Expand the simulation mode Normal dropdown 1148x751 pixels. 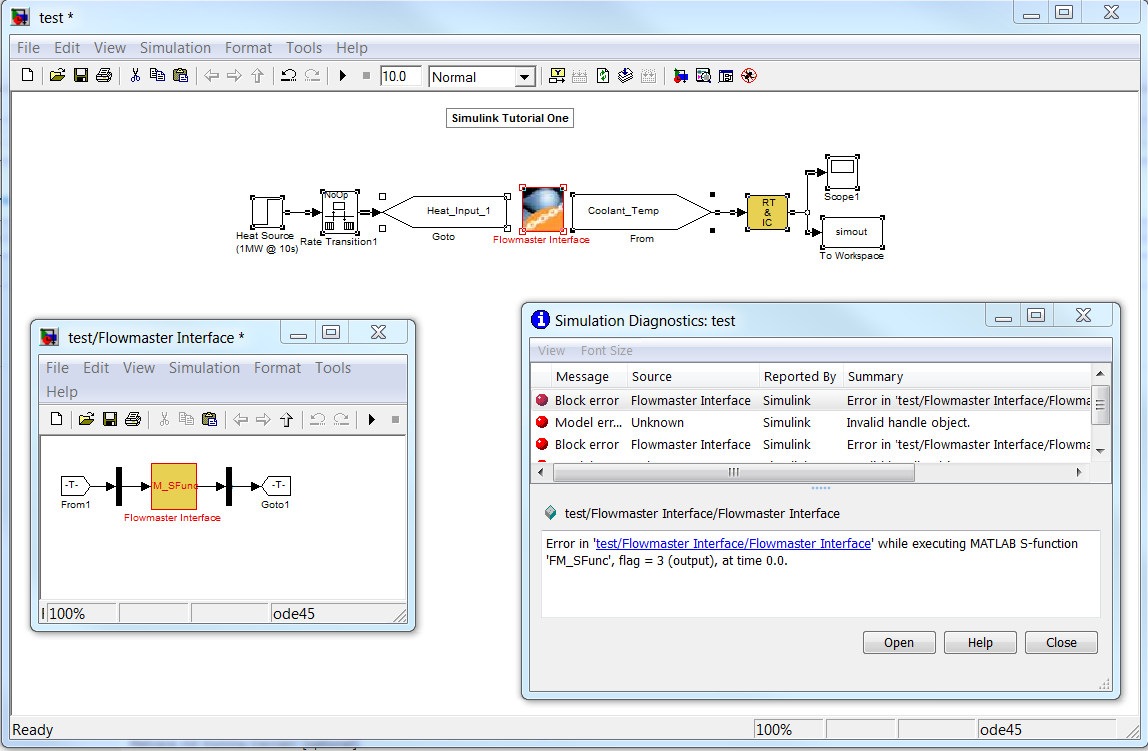click(x=524, y=77)
